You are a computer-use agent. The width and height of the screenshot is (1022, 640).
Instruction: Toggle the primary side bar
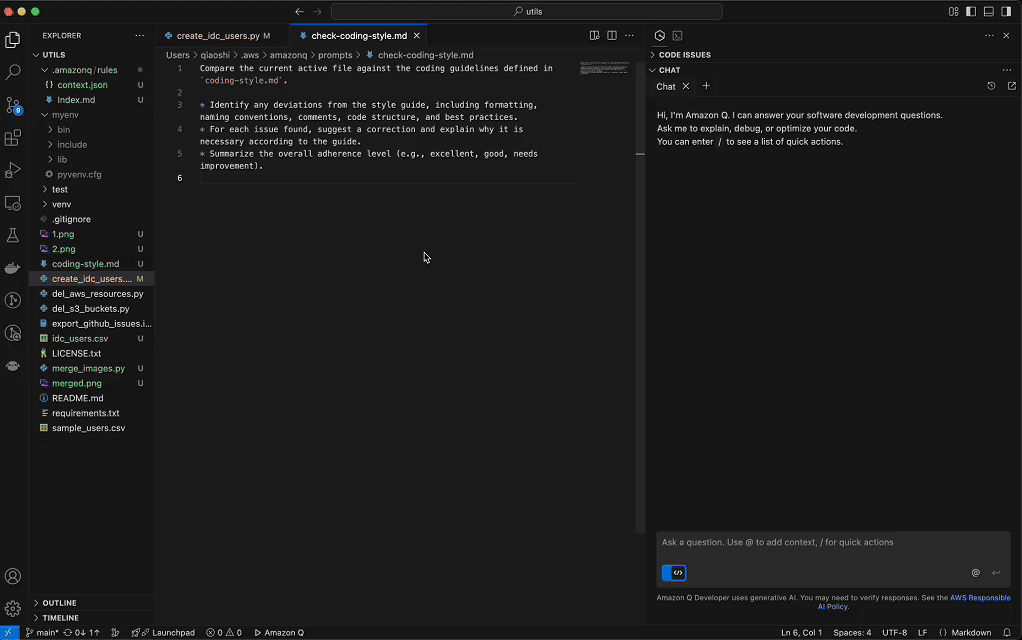pos(971,12)
